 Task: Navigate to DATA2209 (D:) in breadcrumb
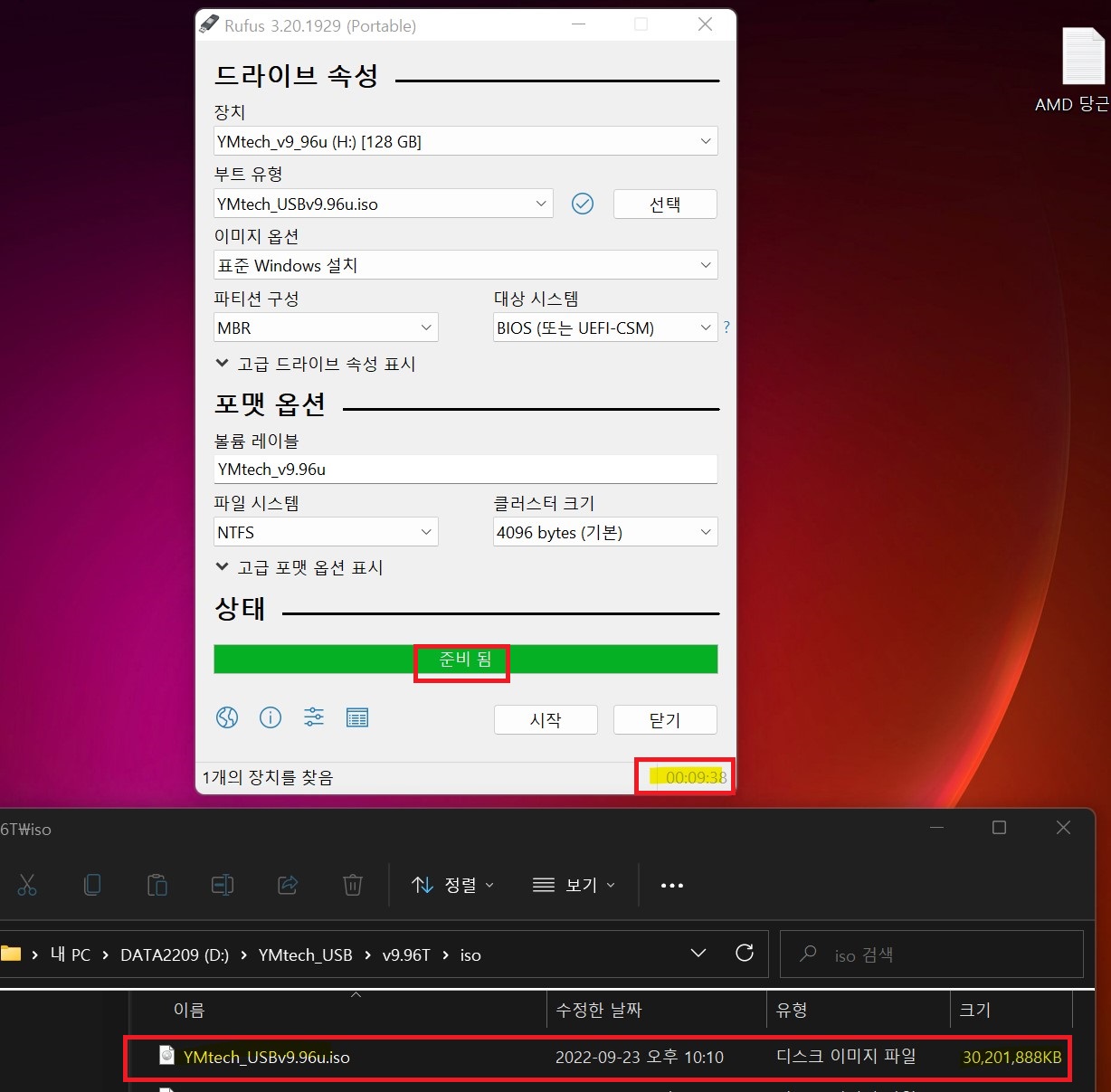pyautogui.click(x=175, y=954)
